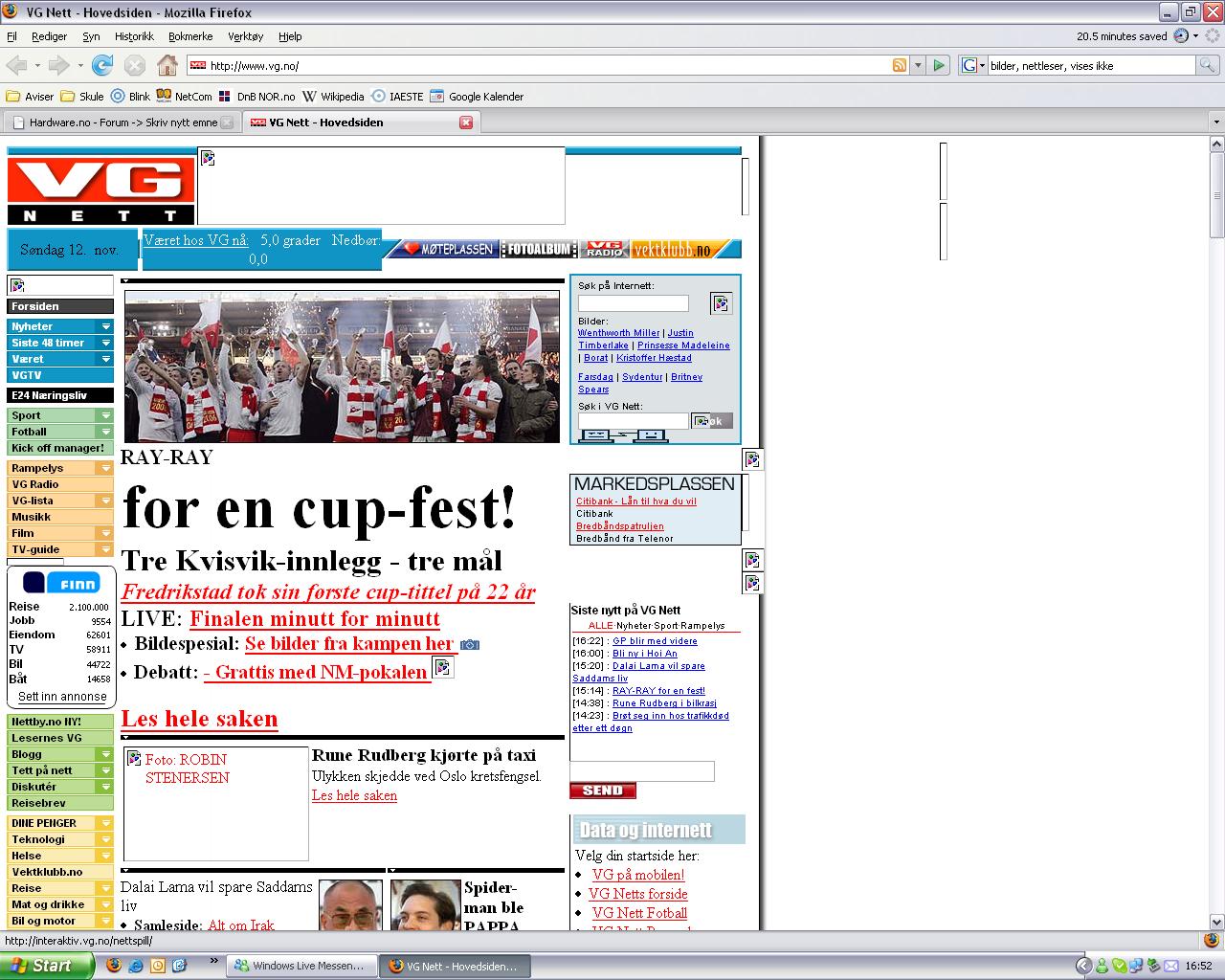Screen dimensions: 1225x980
Task: Open the Fil menu
Action: 11,36
